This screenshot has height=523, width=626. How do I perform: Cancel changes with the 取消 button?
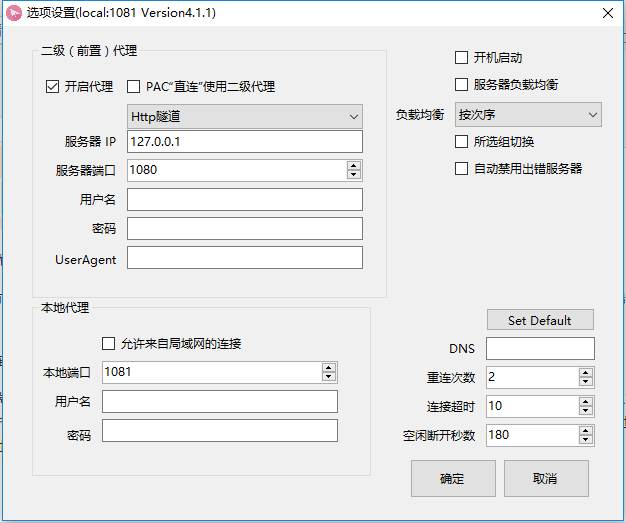click(x=546, y=479)
